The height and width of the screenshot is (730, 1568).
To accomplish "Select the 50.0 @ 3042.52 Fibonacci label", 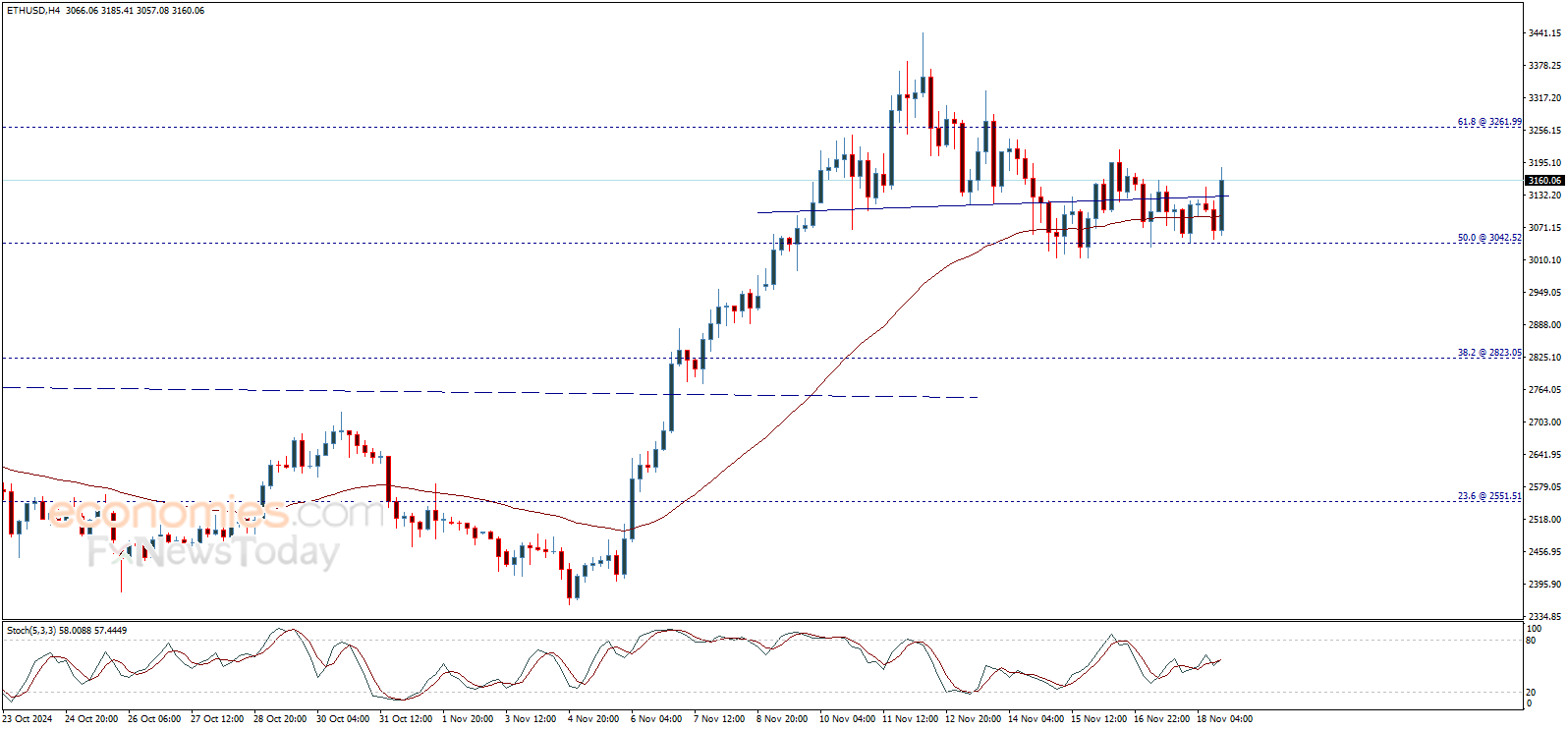I will [x=1488, y=238].
